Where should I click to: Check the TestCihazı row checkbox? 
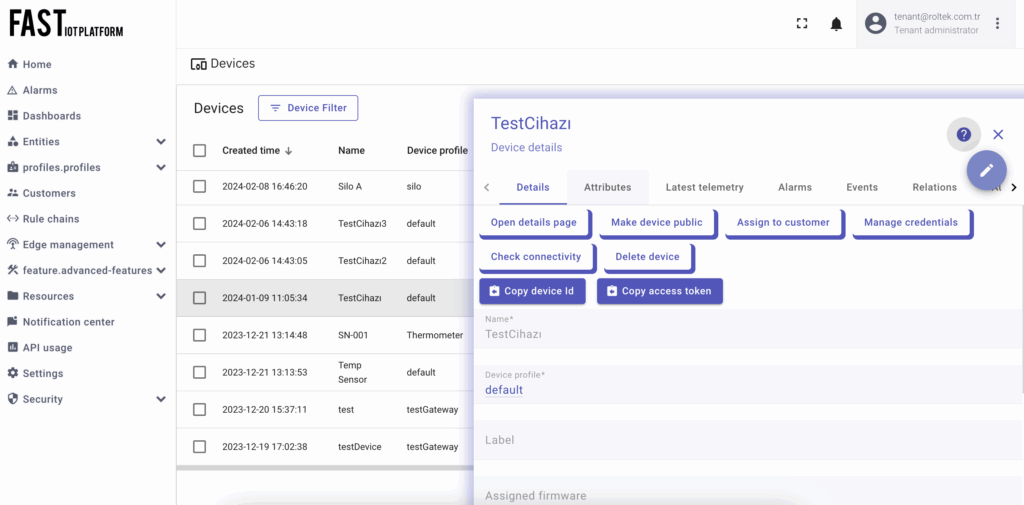coord(199,298)
